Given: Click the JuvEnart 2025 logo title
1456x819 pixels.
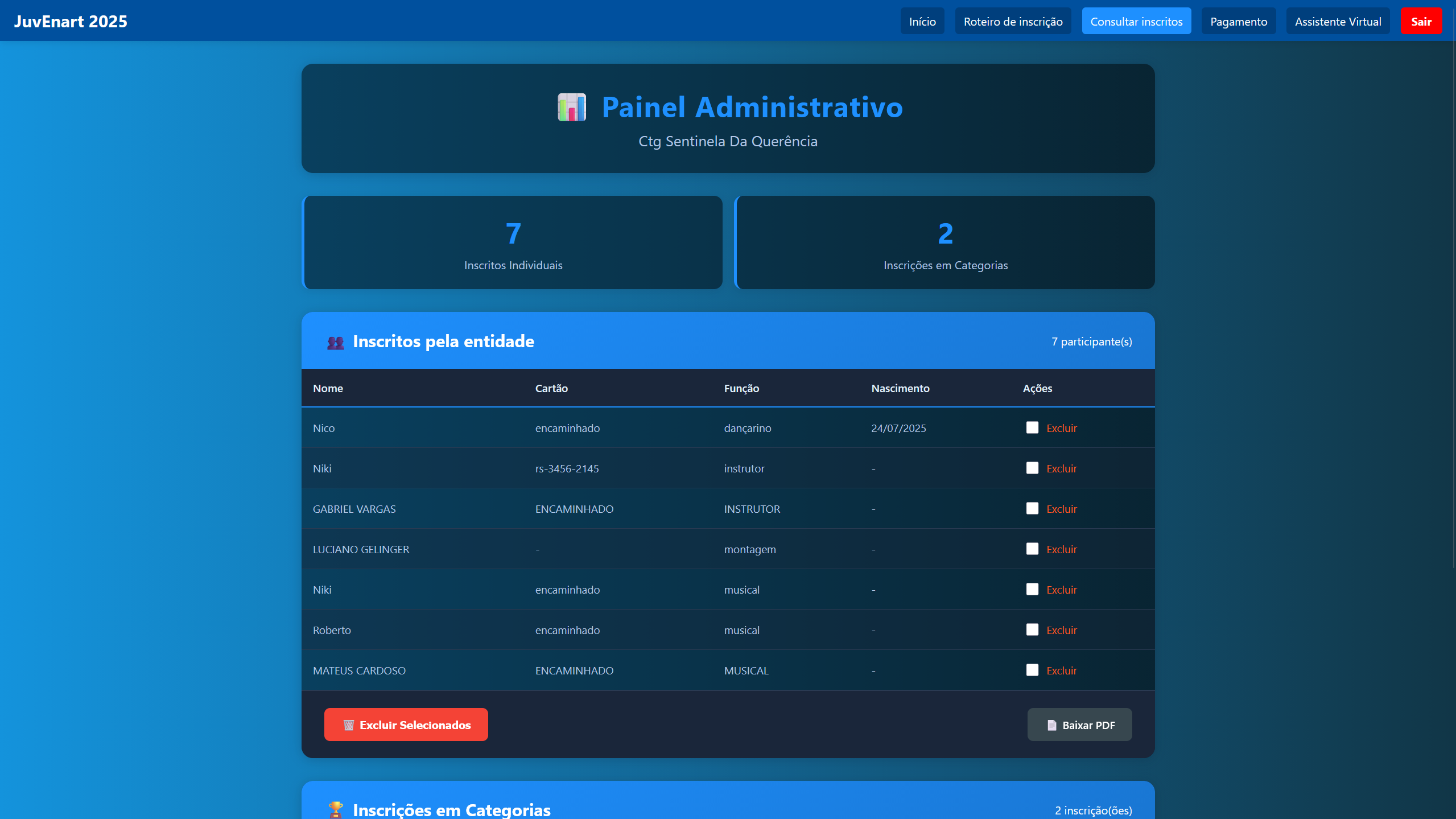Looking at the screenshot, I should pos(71,21).
